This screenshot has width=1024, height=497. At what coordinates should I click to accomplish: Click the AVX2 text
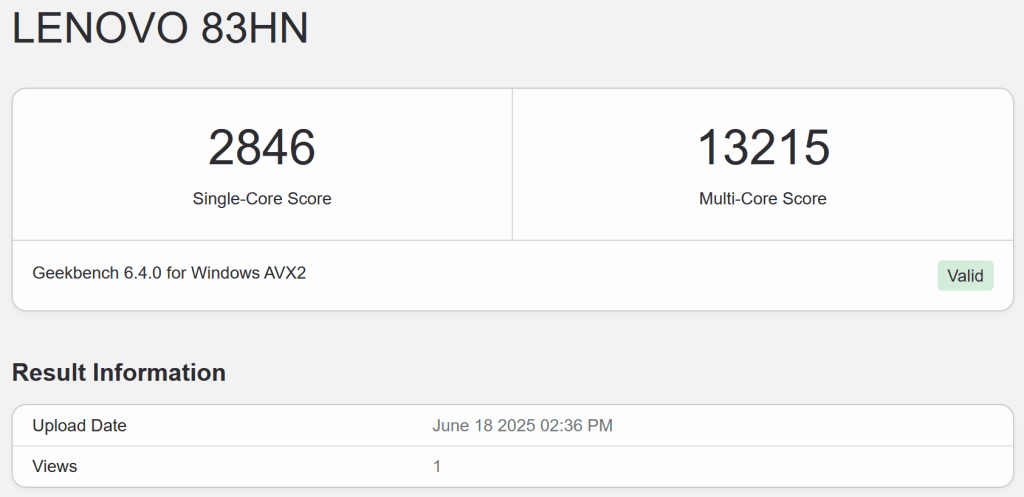coord(287,272)
